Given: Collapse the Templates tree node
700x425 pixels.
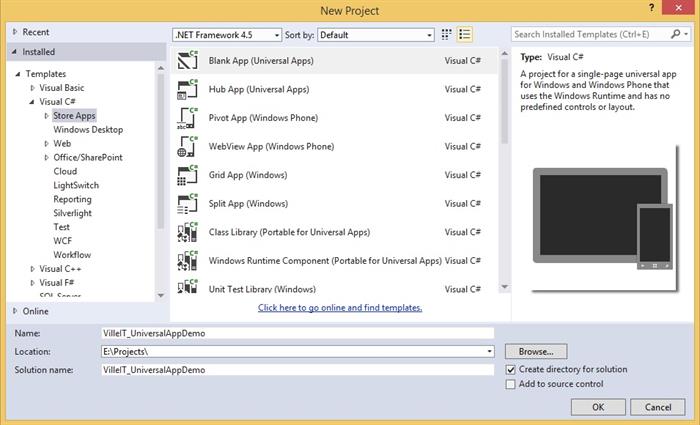Looking at the screenshot, I should pyautogui.click(x=17, y=74).
